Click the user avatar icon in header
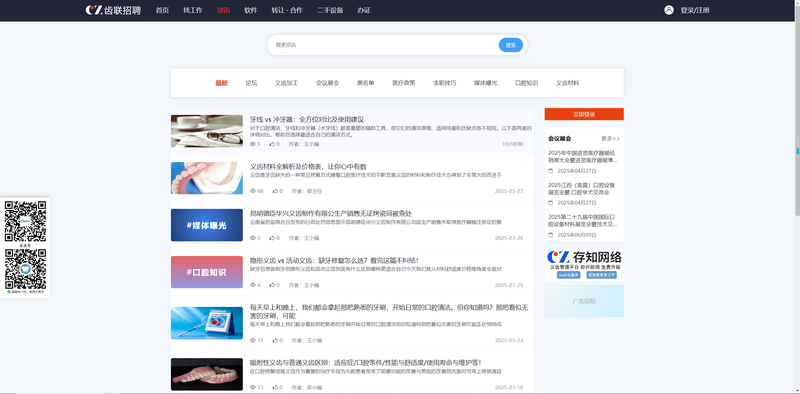 [669, 10]
